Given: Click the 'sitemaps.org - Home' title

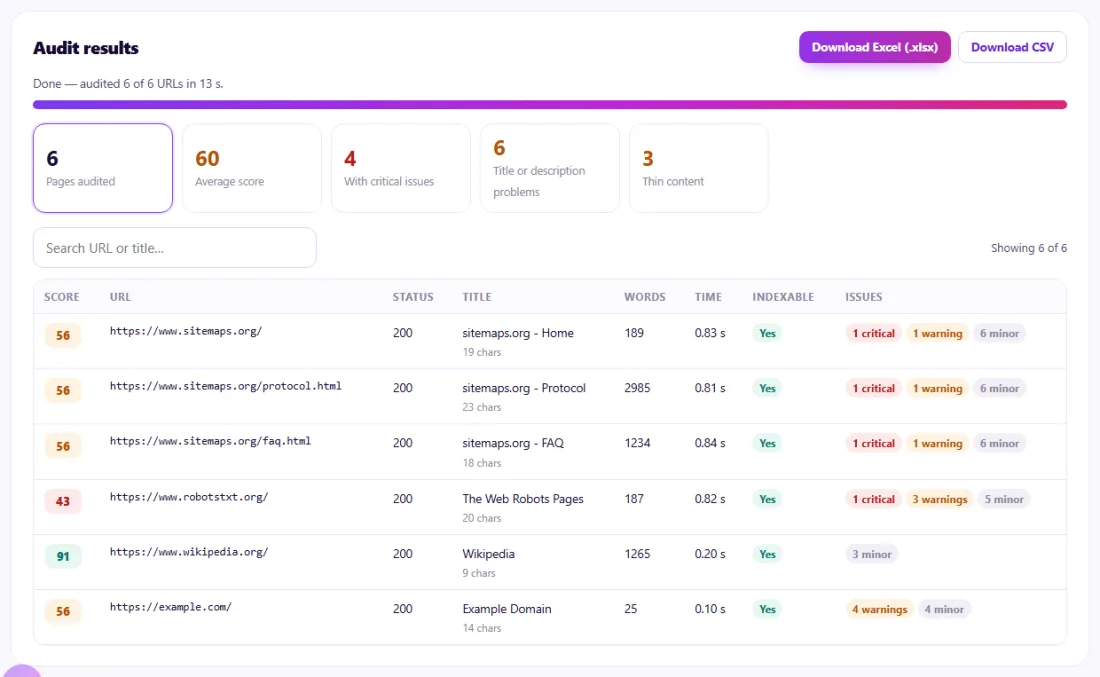Looking at the screenshot, I should pyautogui.click(x=518, y=333).
